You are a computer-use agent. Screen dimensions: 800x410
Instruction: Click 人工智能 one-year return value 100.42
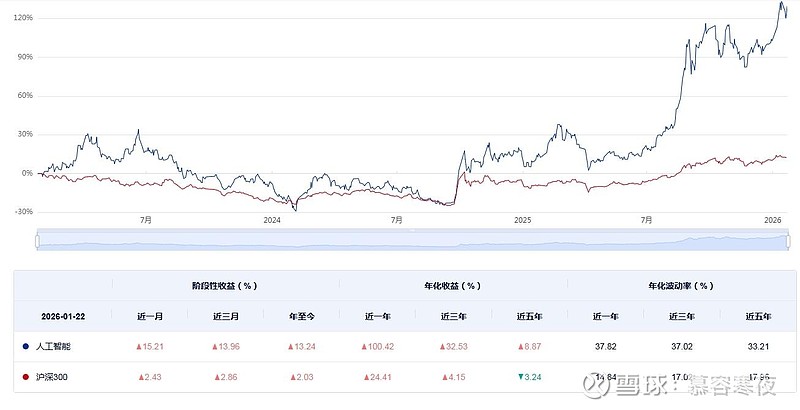[377, 346]
